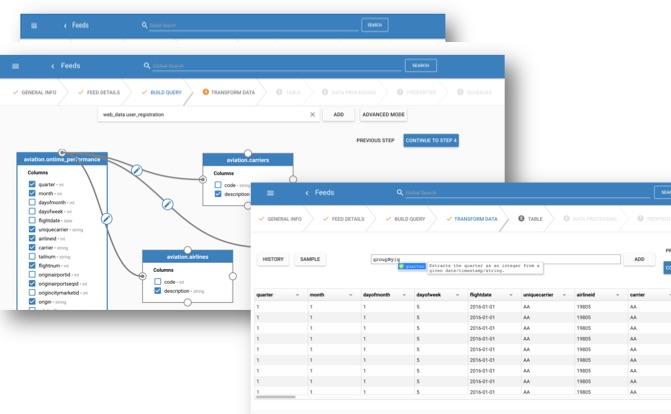Click the search magnifier in Build Query window
This screenshot has width=671, height=414.
click(146, 66)
